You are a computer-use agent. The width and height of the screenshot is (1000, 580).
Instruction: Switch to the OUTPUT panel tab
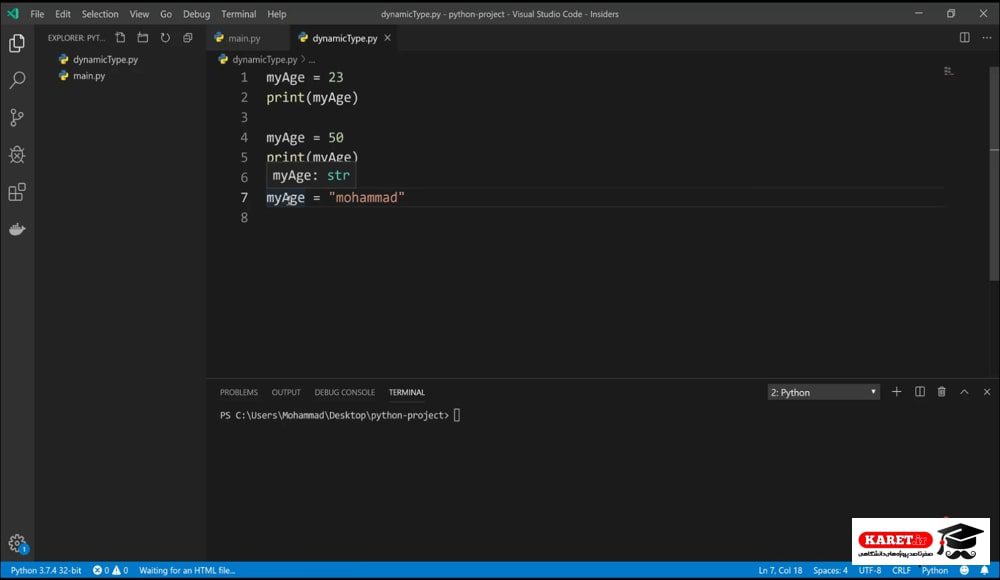286,392
